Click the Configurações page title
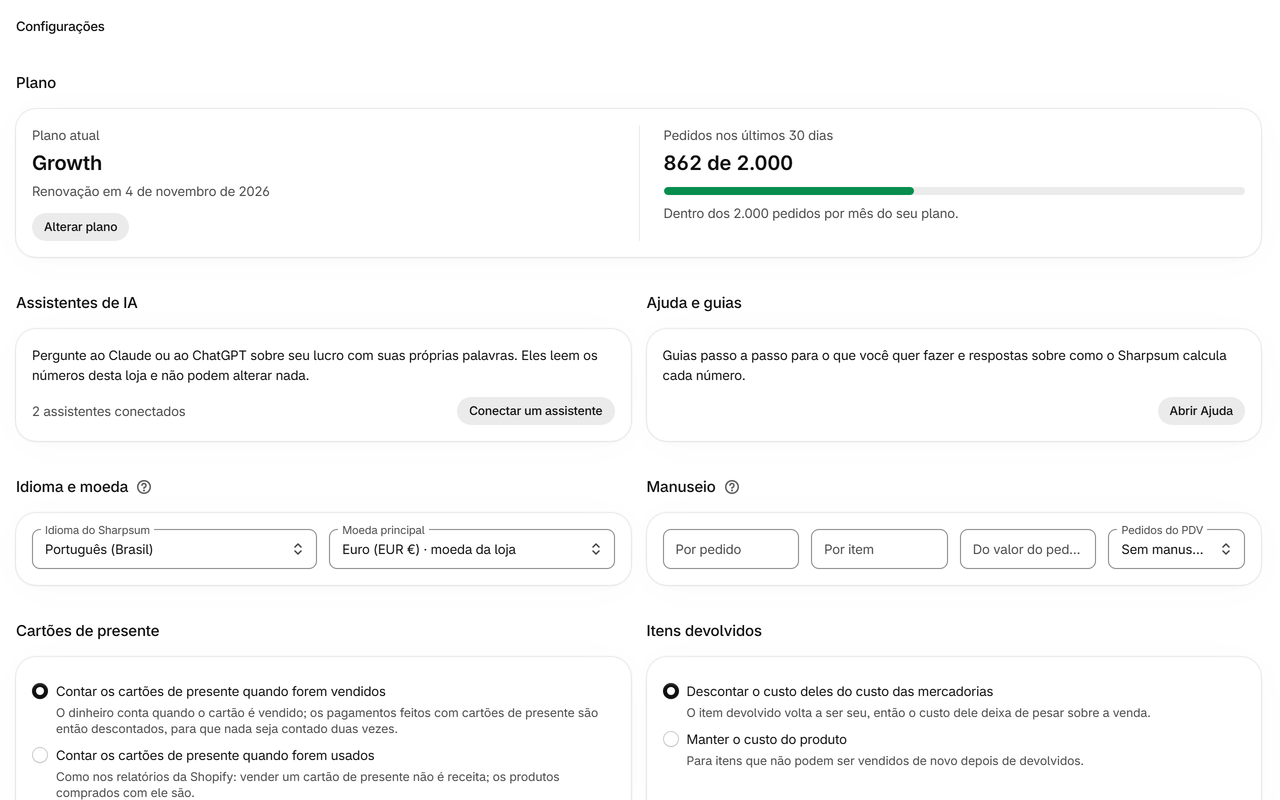The image size is (1280, 800). pyautogui.click(x=60, y=27)
